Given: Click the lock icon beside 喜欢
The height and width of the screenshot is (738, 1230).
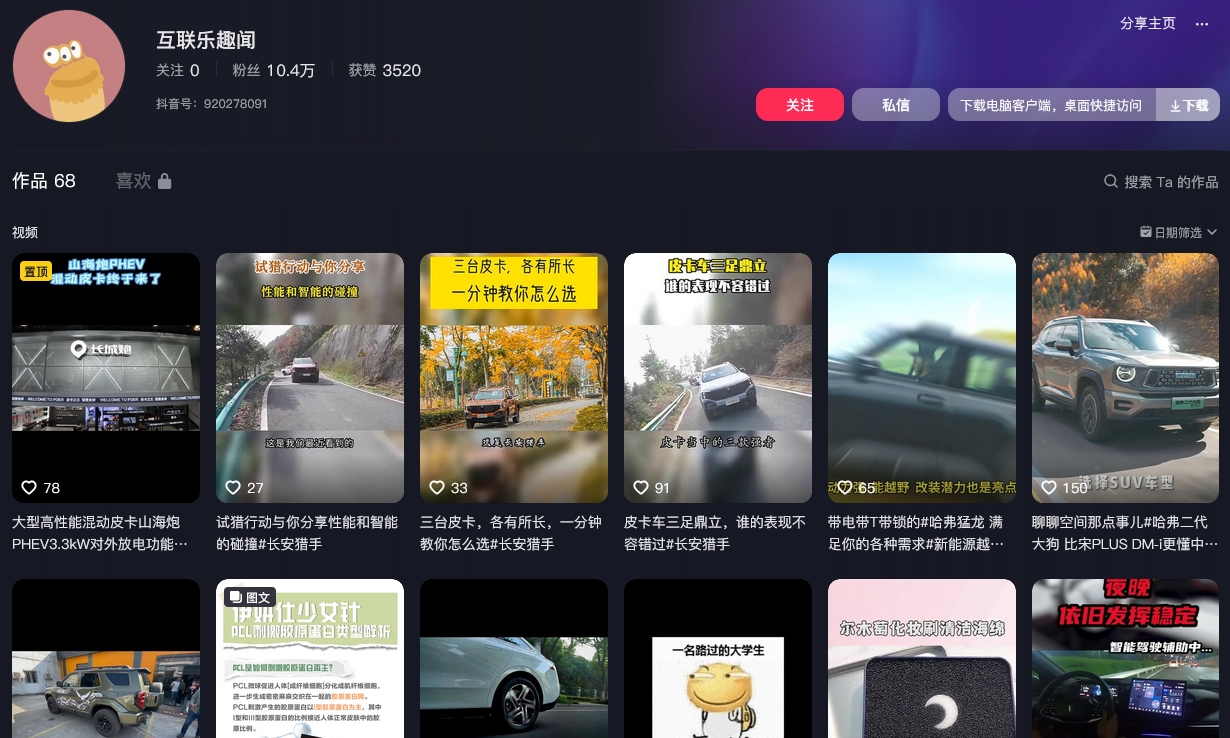Looking at the screenshot, I should (x=165, y=181).
